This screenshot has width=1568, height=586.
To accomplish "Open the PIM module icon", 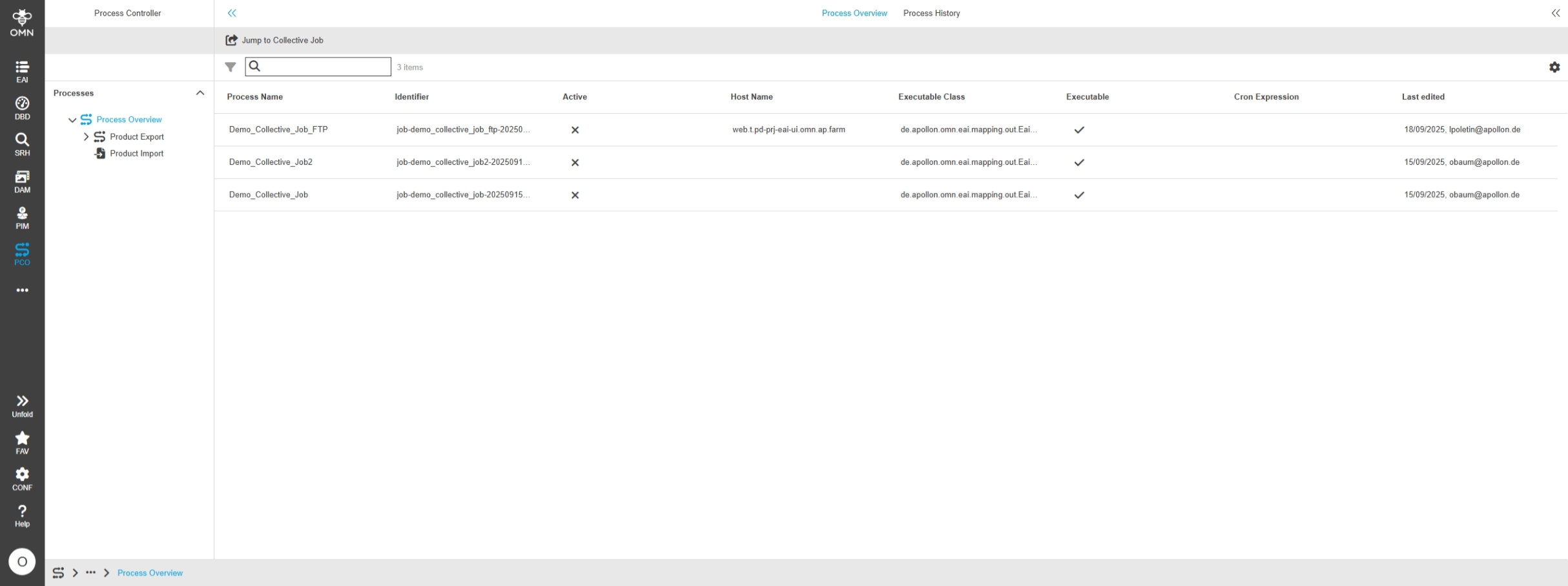I will pyautogui.click(x=22, y=218).
